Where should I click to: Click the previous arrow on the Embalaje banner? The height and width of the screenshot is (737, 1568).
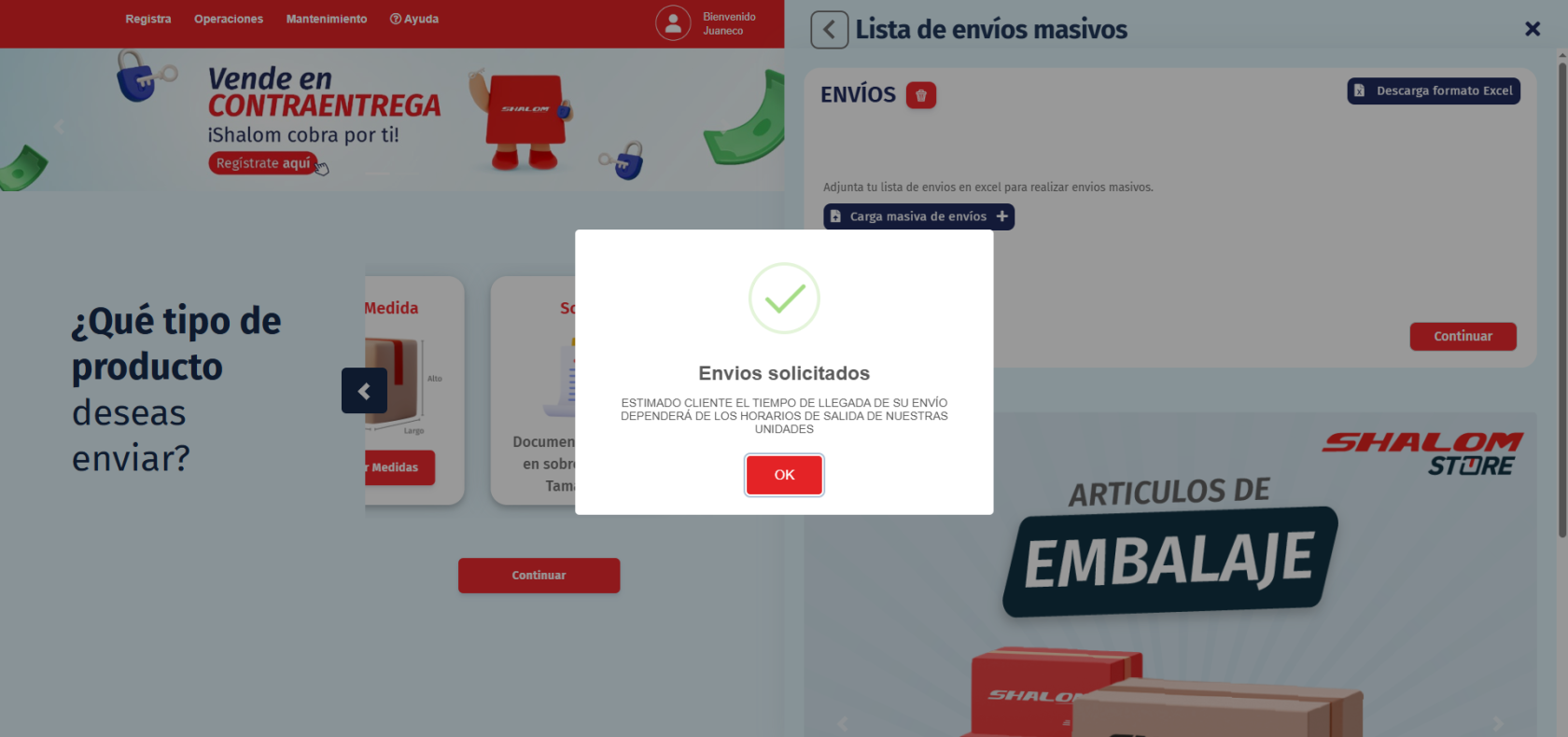(x=843, y=724)
